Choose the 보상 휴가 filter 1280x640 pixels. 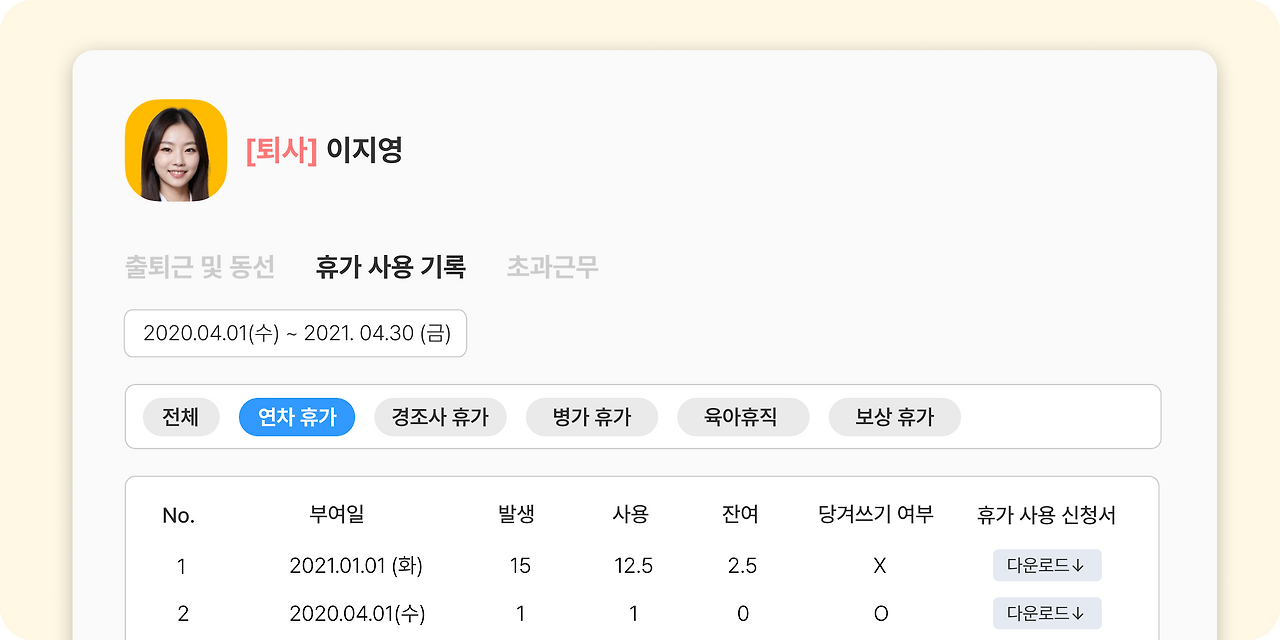point(894,417)
